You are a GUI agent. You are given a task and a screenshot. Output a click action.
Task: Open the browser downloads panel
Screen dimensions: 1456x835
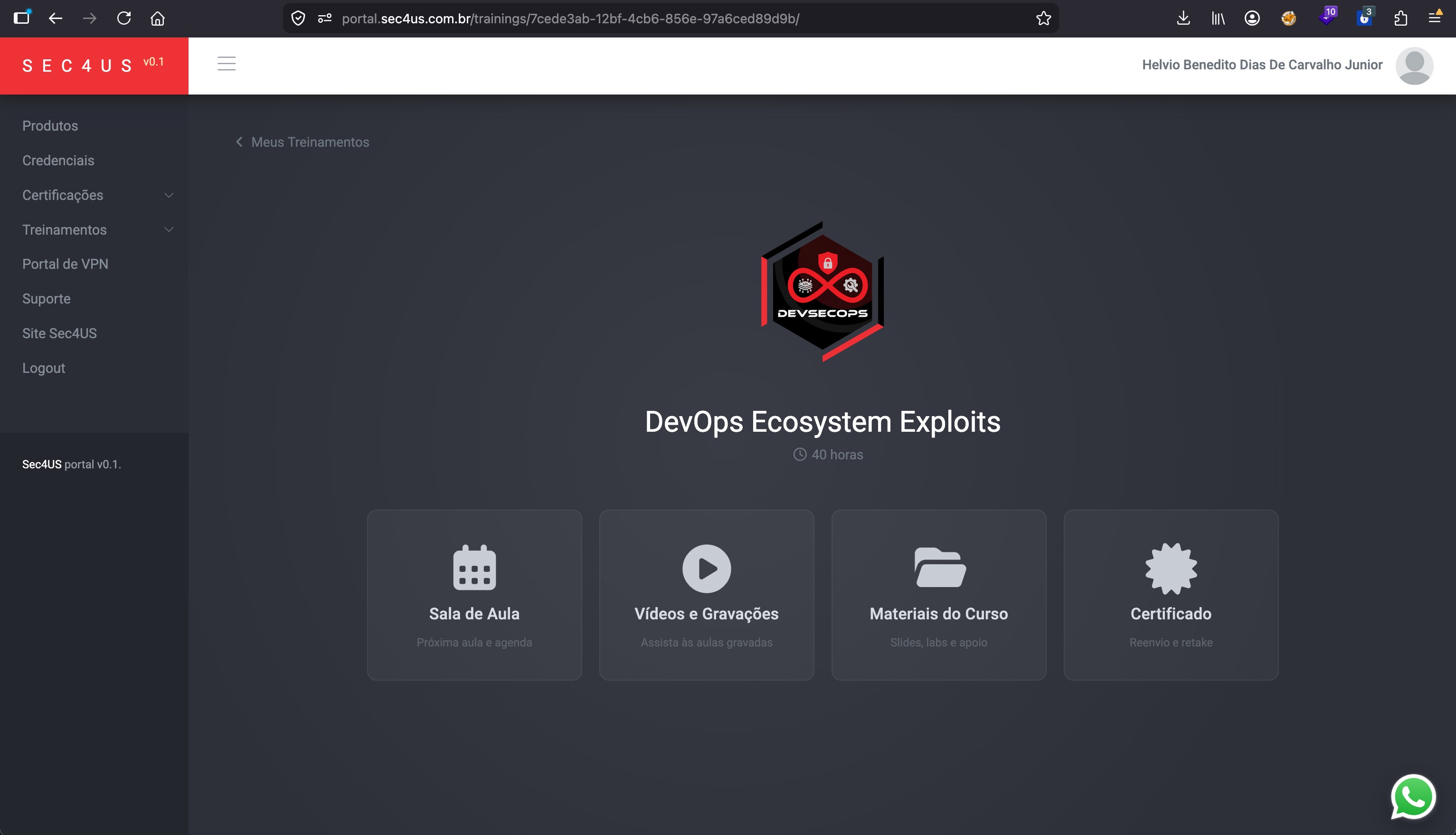tap(1183, 19)
